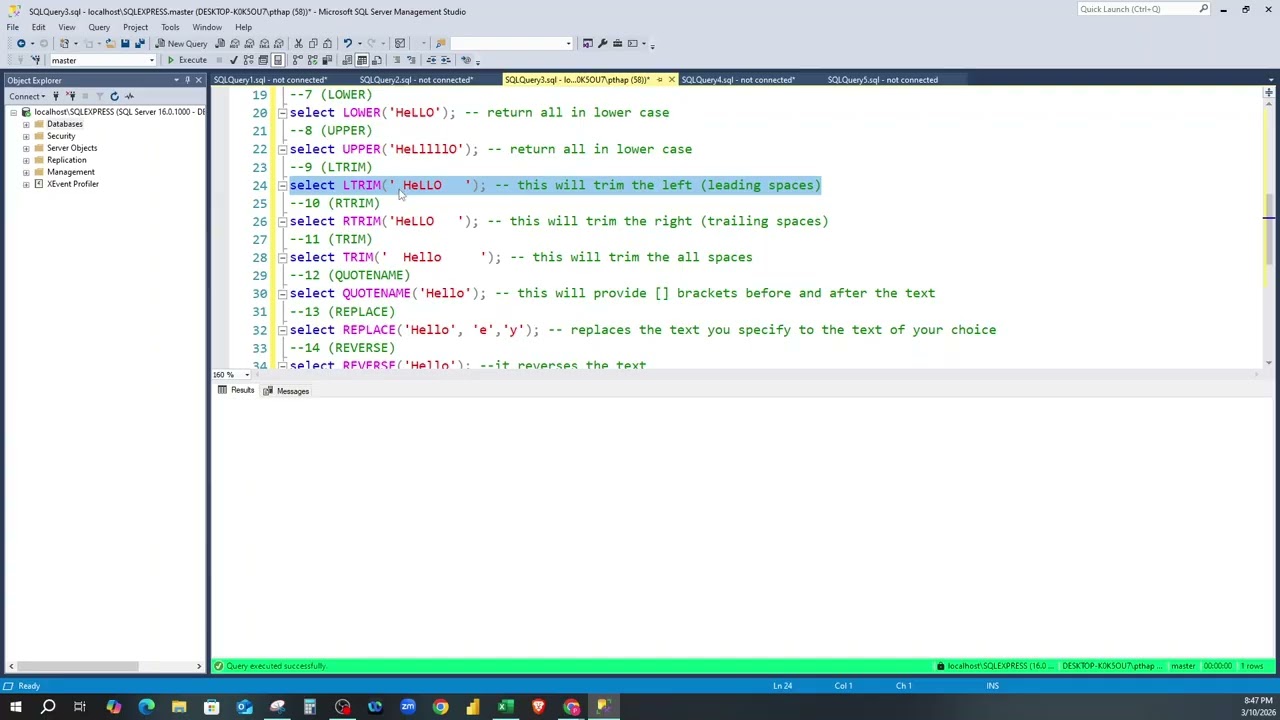1280x720 pixels.
Task: Toggle Include Live Query Statistics
Action: [x=312, y=60]
